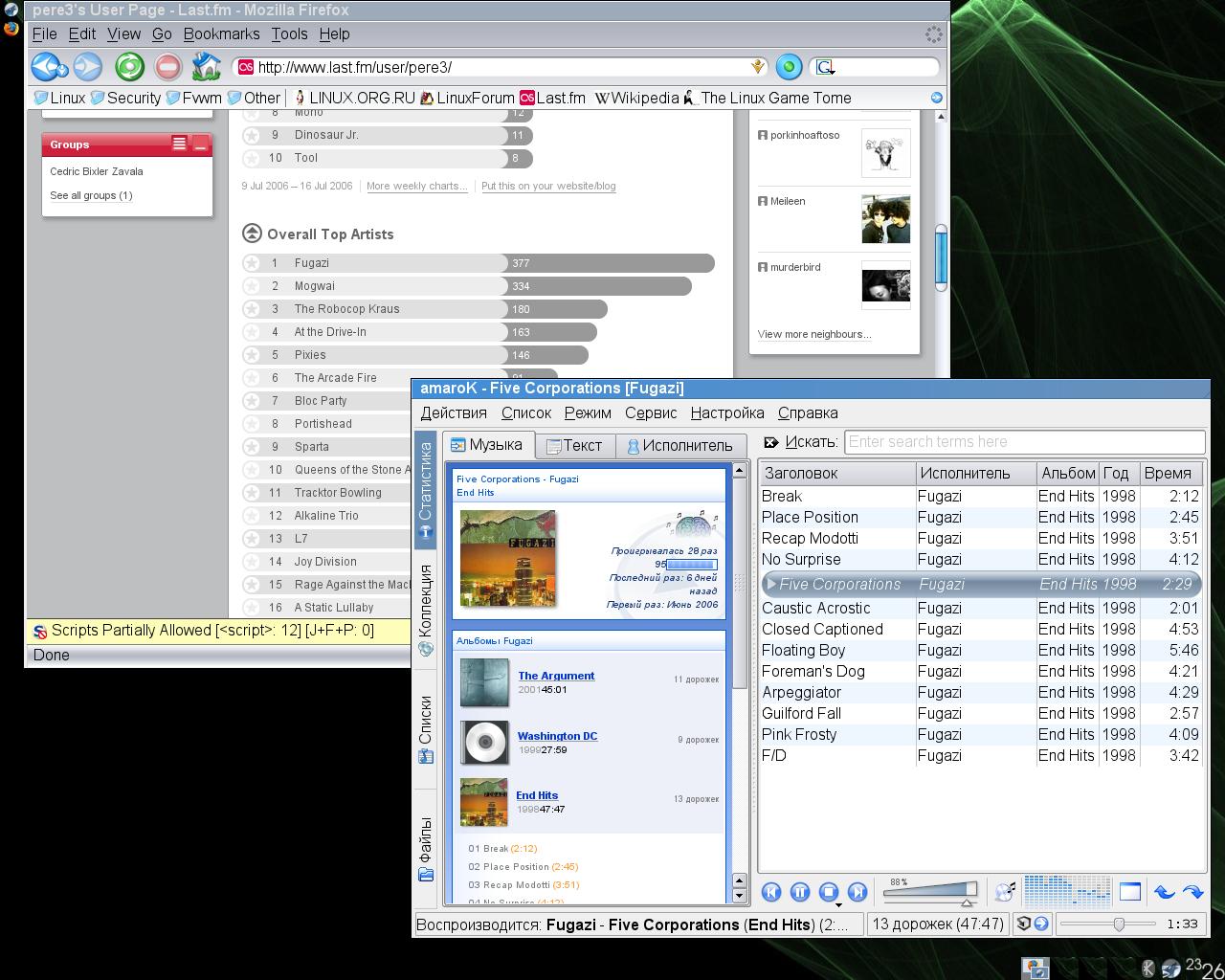
Task: Redo playlist change in amaroK
Action: [x=1192, y=892]
